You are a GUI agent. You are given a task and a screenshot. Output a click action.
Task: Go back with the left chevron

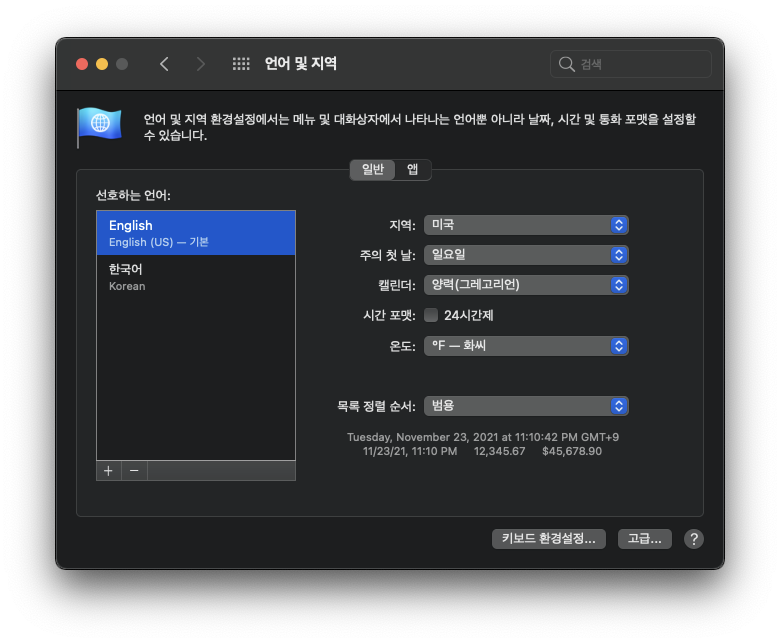pos(165,64)
